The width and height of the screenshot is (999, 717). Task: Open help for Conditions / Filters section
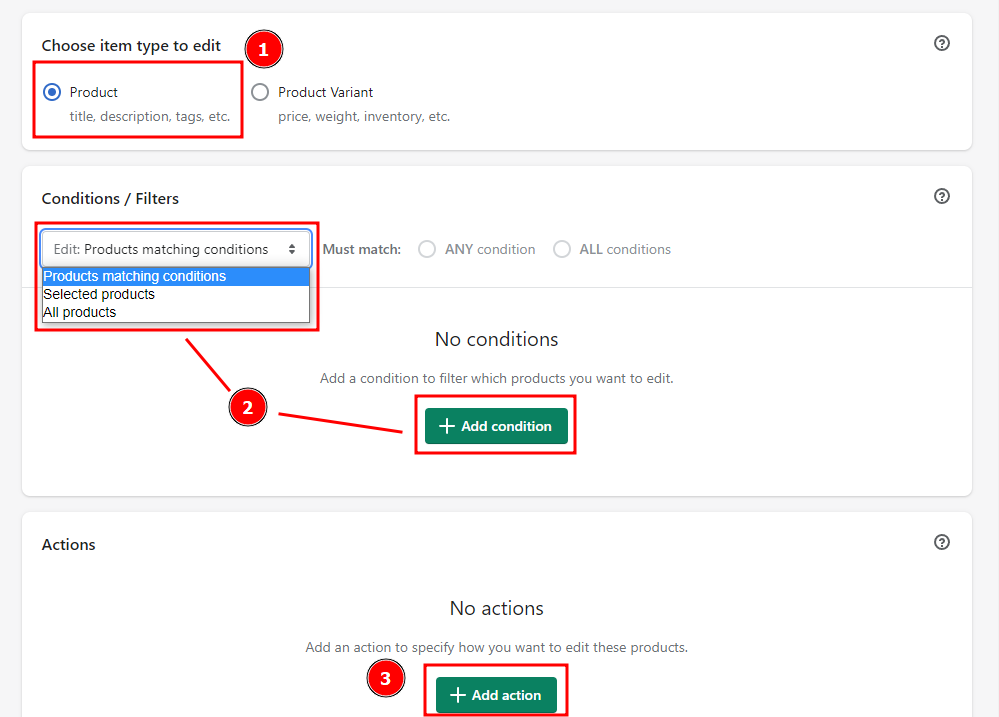coord(941,196)
